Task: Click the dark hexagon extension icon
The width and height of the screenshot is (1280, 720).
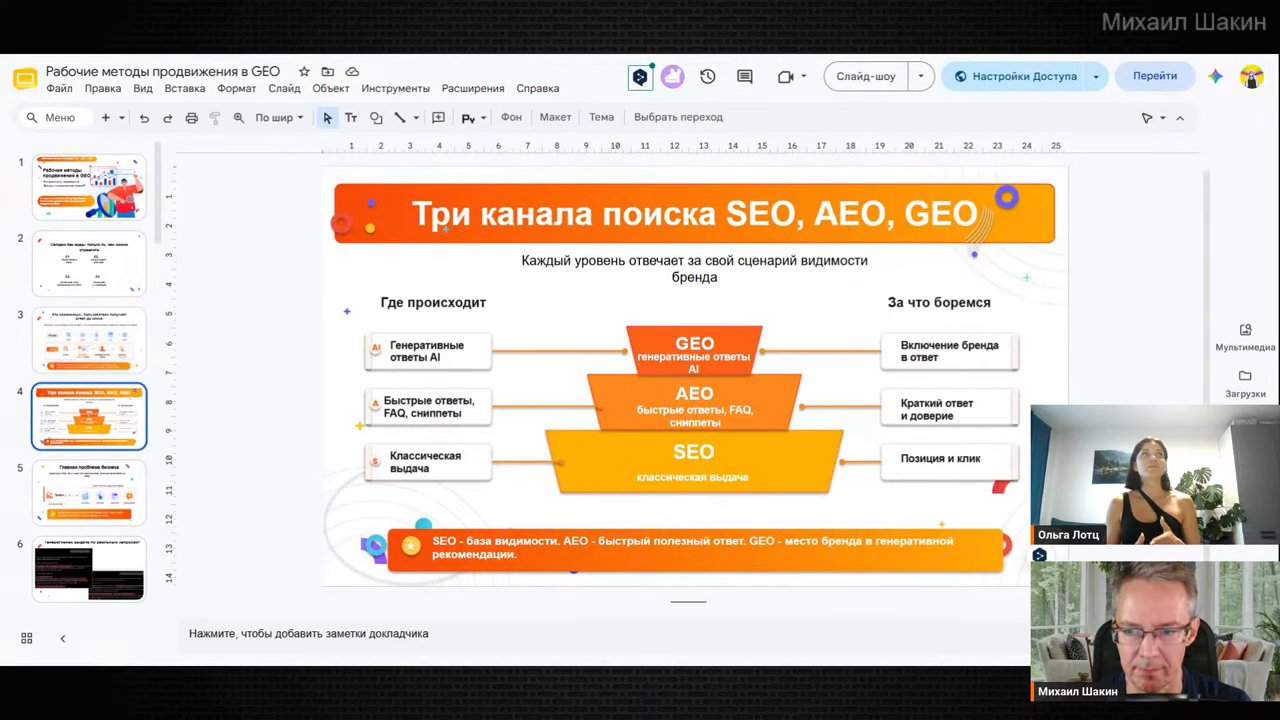Action: (x=640, y=77)
